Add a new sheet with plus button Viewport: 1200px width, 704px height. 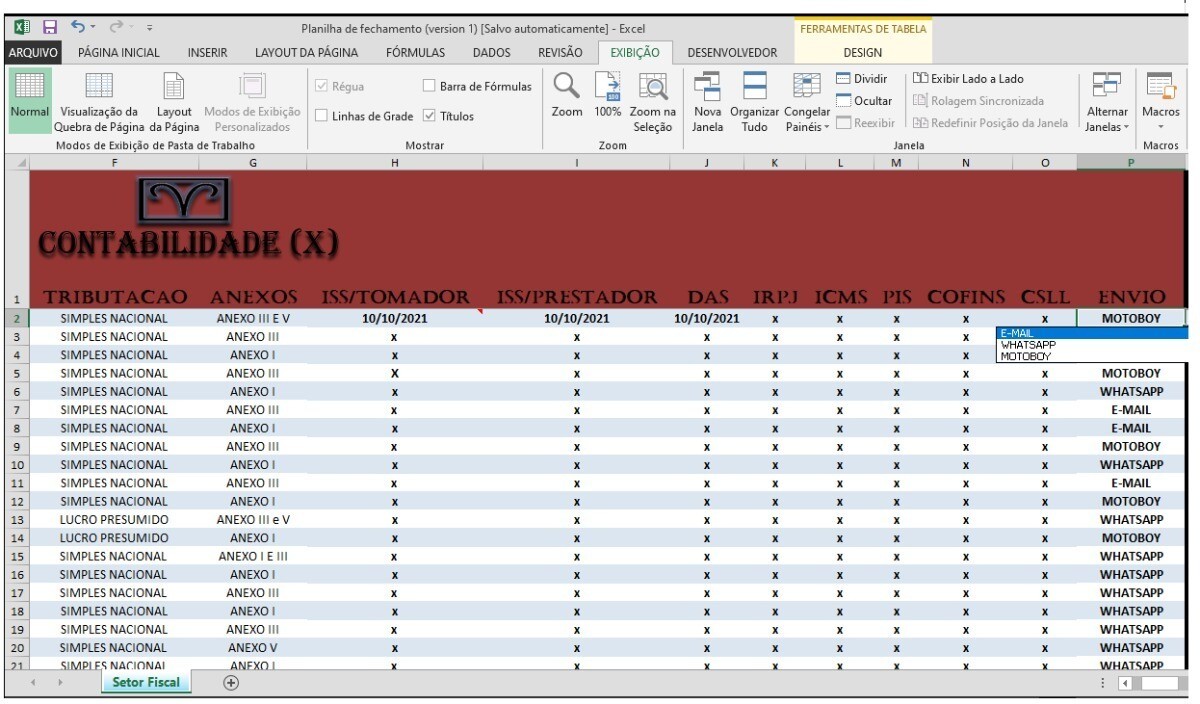point(231,682)
